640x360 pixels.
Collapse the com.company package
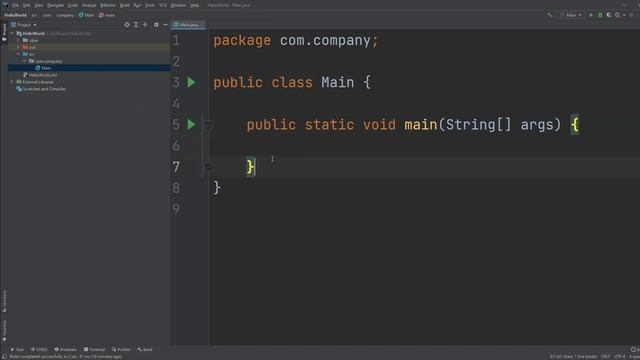pyautogui.click(x=24, y=61)
